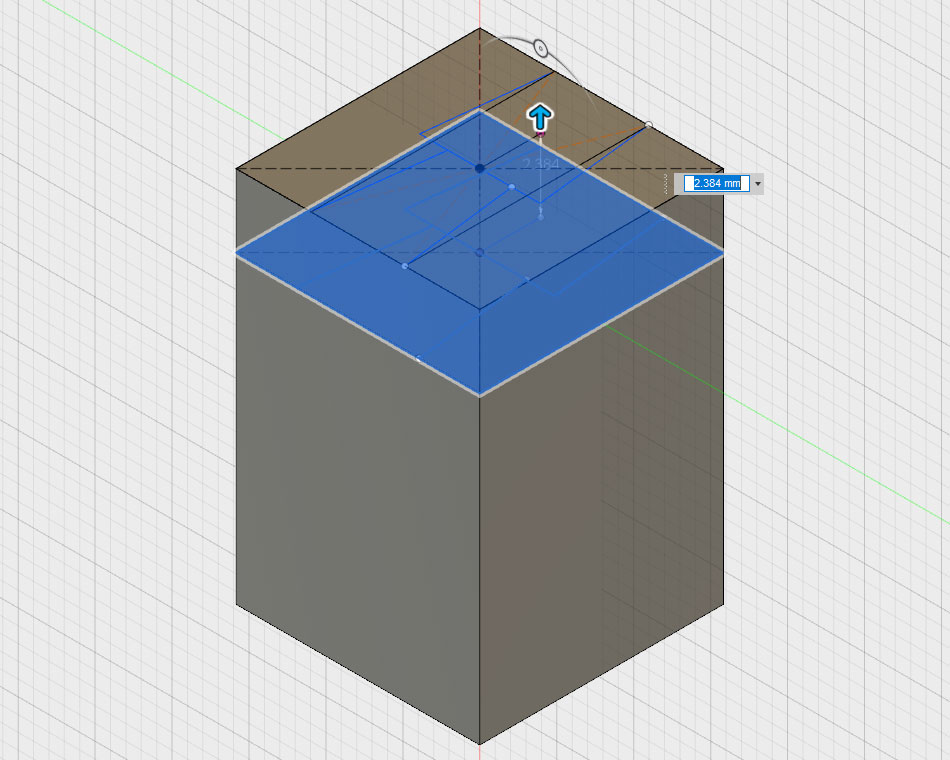
Task: Click the center point of the blue plane
Action: [x=480, y=253]
